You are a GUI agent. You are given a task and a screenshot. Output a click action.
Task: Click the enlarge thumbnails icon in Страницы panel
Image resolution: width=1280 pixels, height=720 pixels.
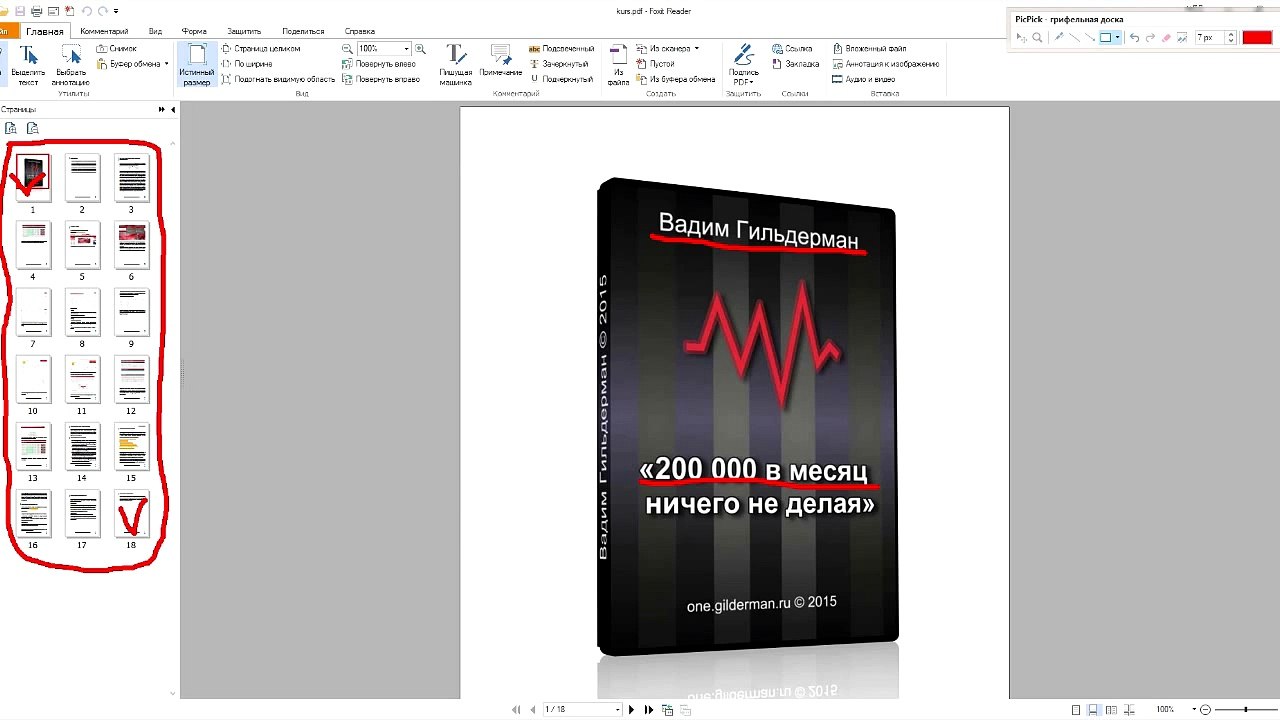[10, 128]
